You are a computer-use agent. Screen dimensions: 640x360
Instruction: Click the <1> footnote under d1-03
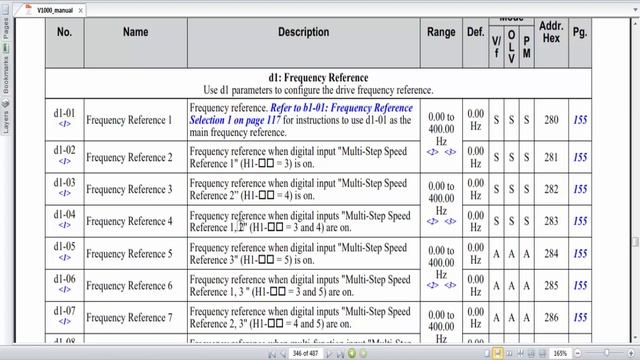click(x=64, y=193)
